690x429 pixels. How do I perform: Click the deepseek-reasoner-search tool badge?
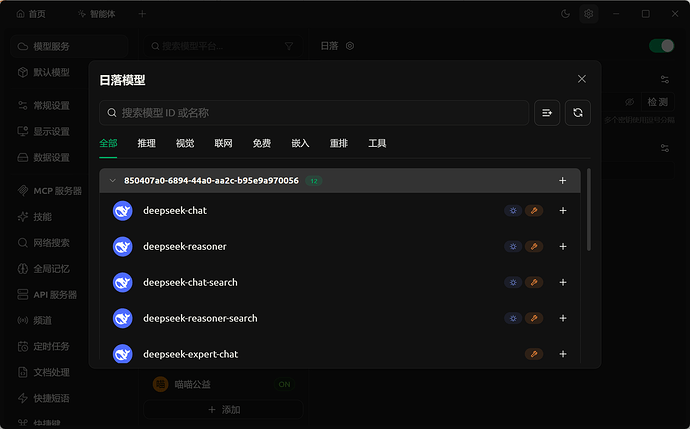tap(534, 318)
